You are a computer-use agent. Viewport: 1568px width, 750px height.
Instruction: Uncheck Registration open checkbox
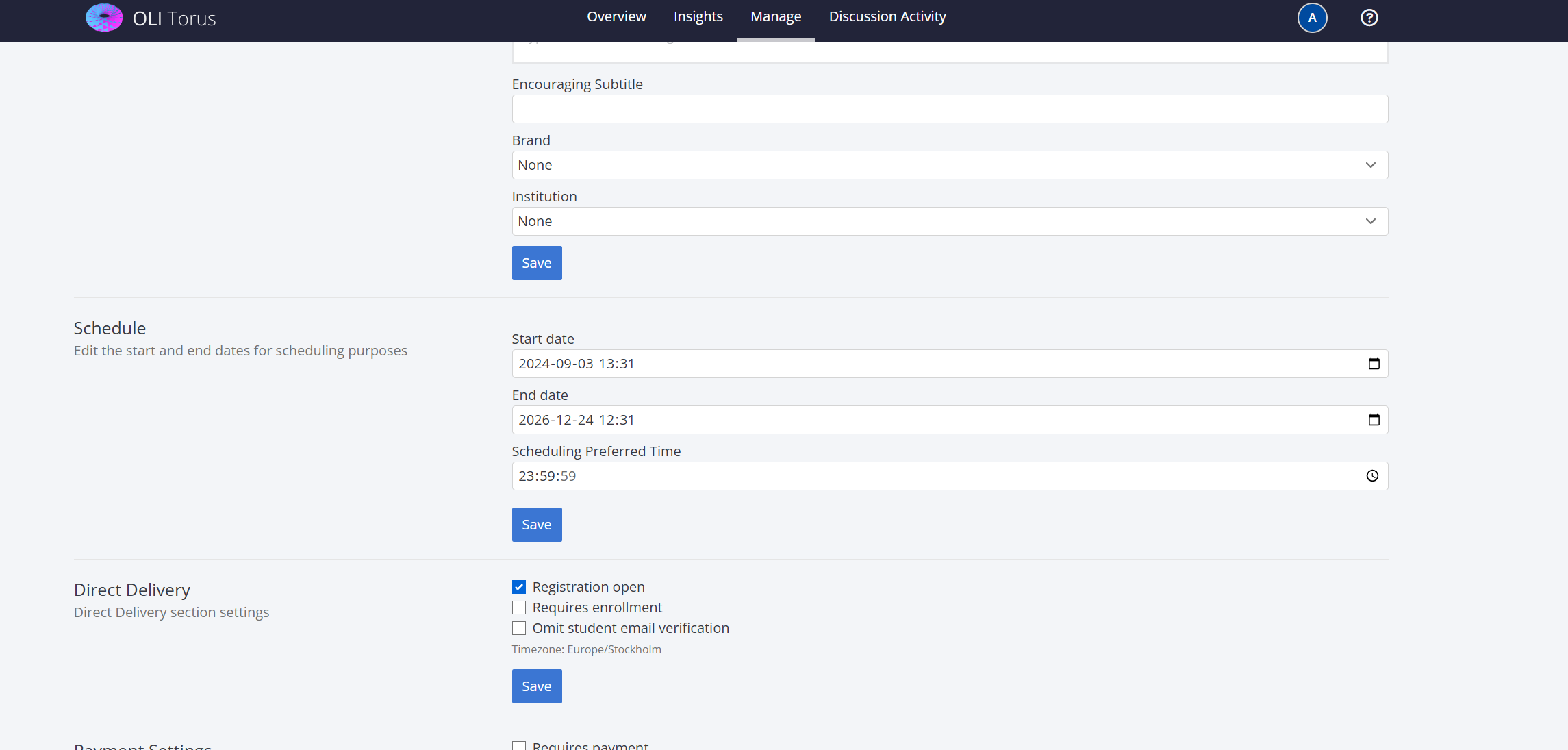click(519, 587)
